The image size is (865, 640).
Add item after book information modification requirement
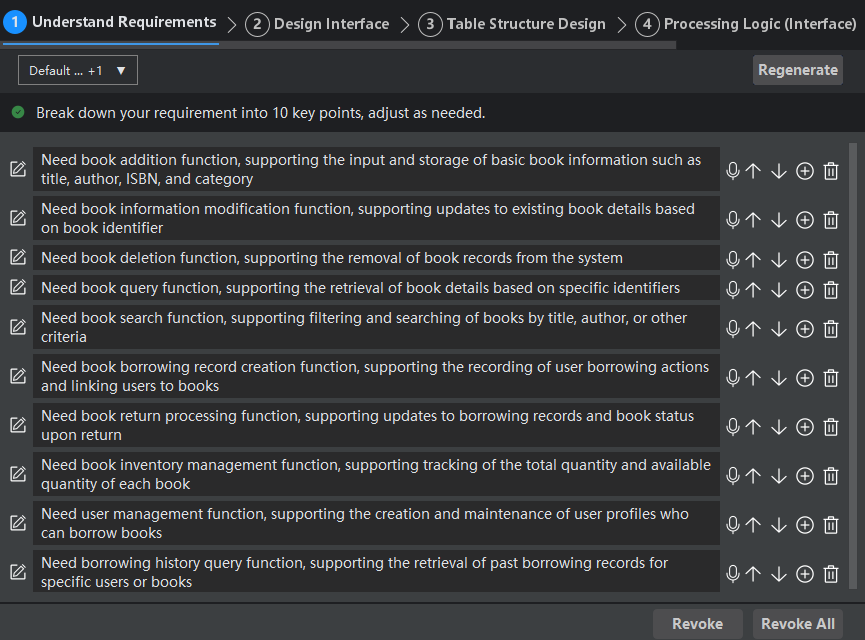(x=805, y=220)
